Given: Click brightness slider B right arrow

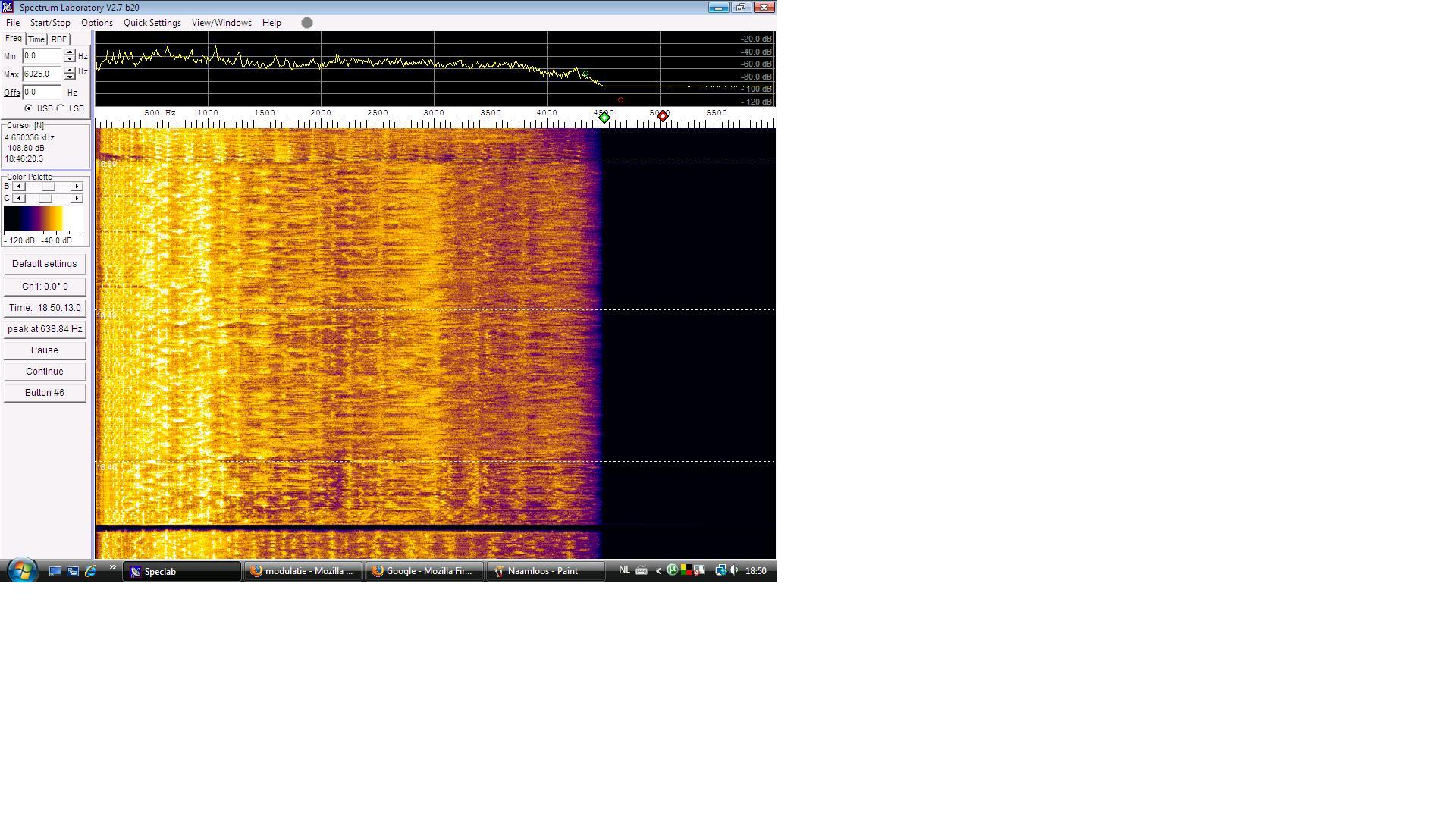Looking at the screenshot, I should point(77,187).
